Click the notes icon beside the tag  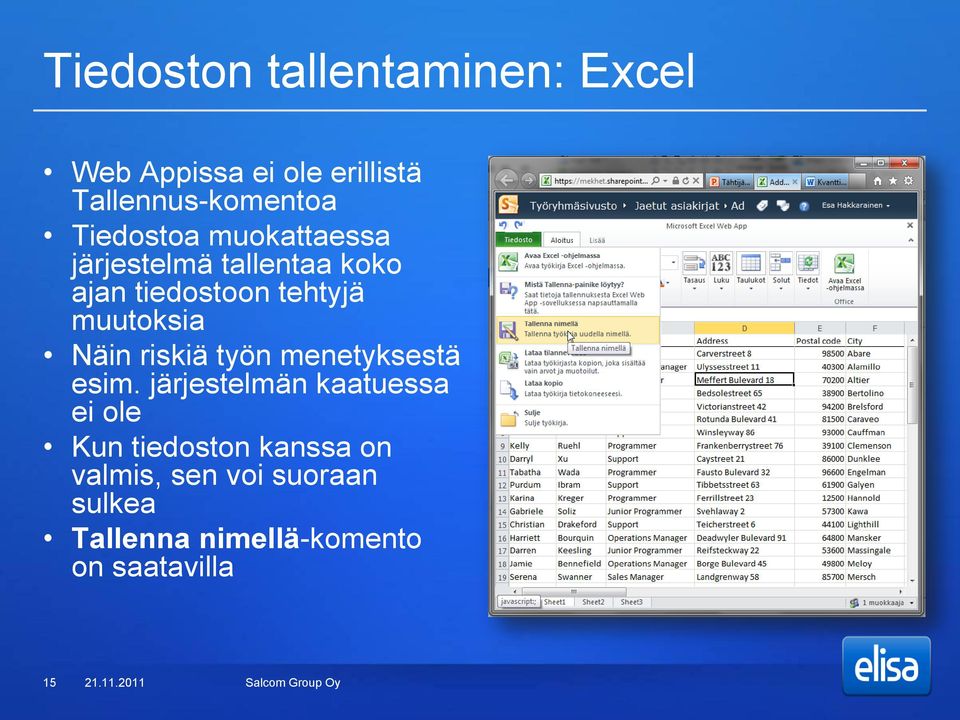point(783,206)
